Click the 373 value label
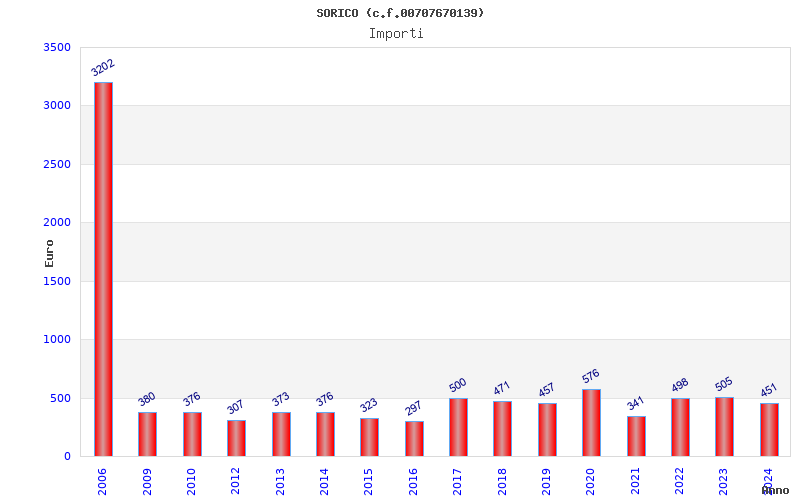This screenshot has height=500, width=800. pyautogui.click(x=280, y=399)
